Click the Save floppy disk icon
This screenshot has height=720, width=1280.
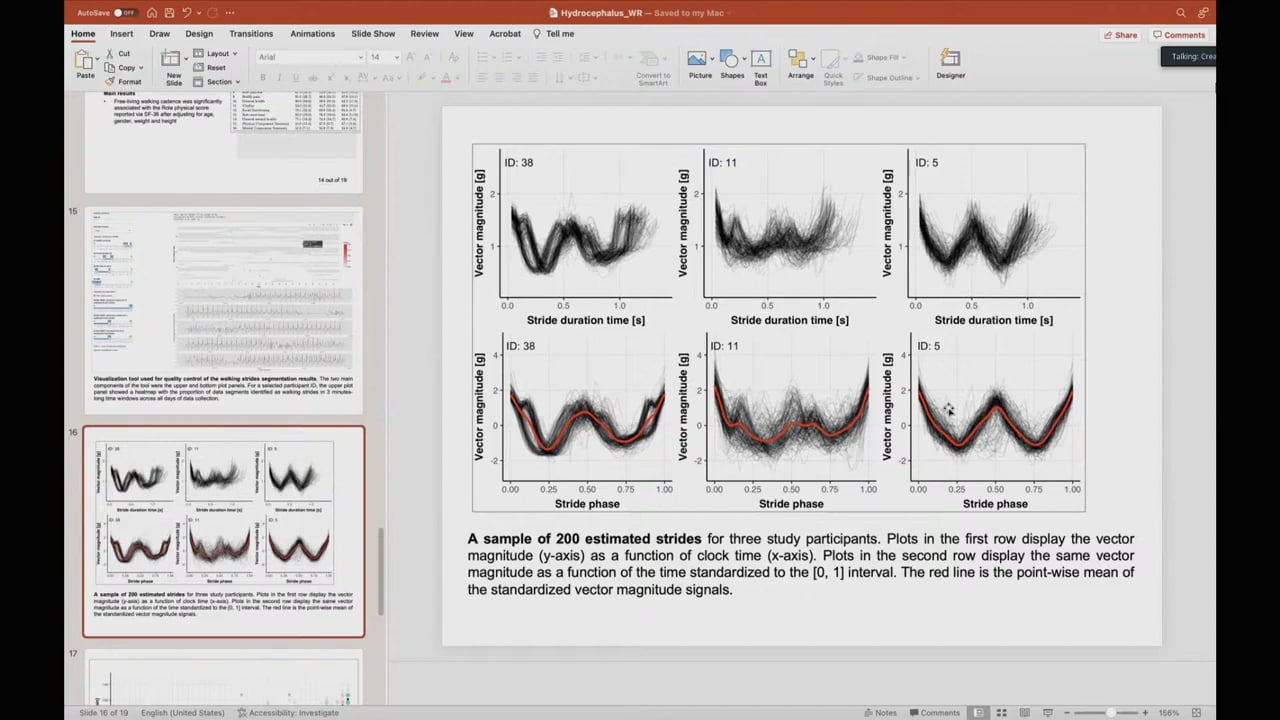click(x=169, y=13)
